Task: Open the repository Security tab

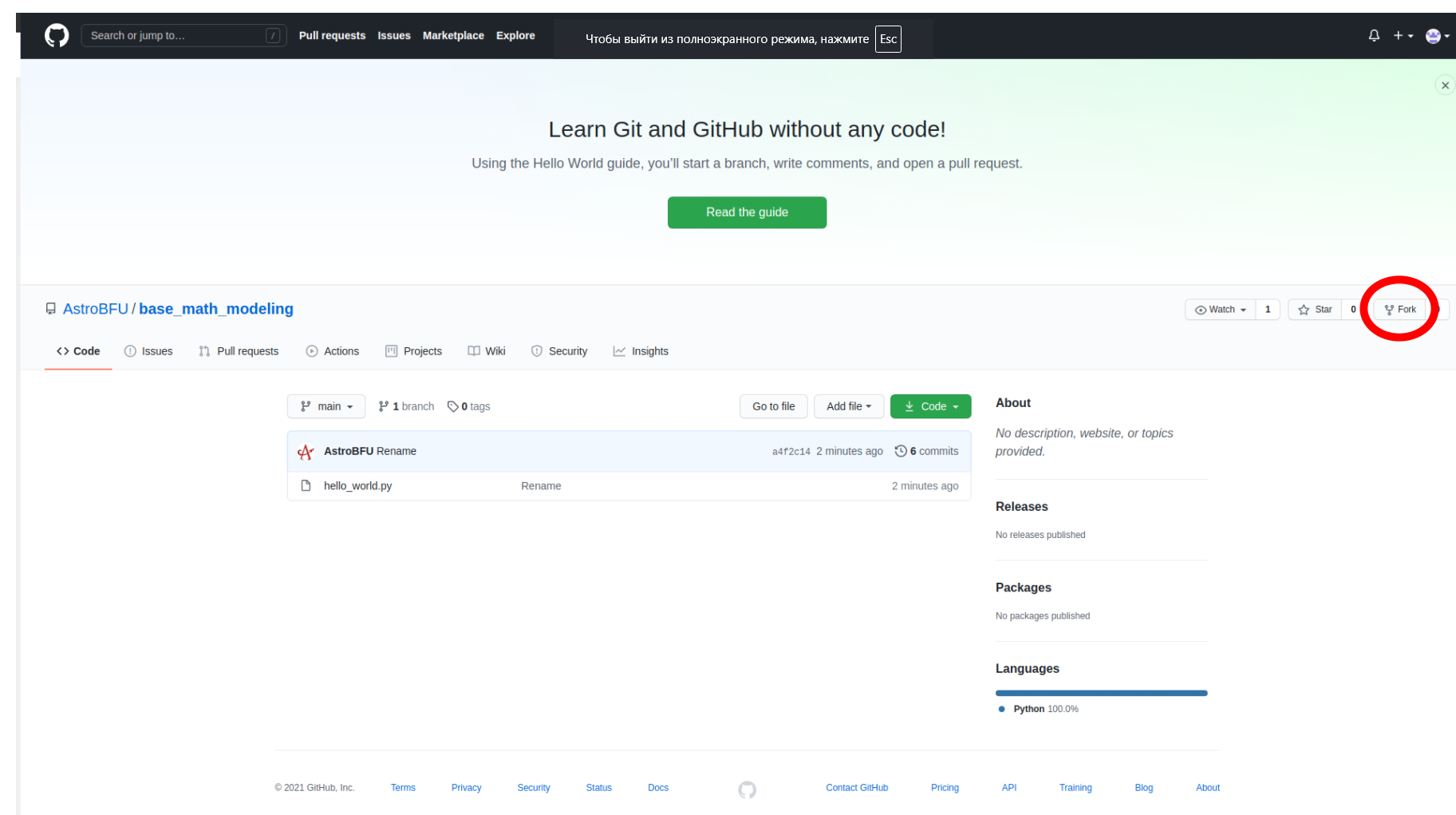Action: pyautogui.click(x=559, y=351)
